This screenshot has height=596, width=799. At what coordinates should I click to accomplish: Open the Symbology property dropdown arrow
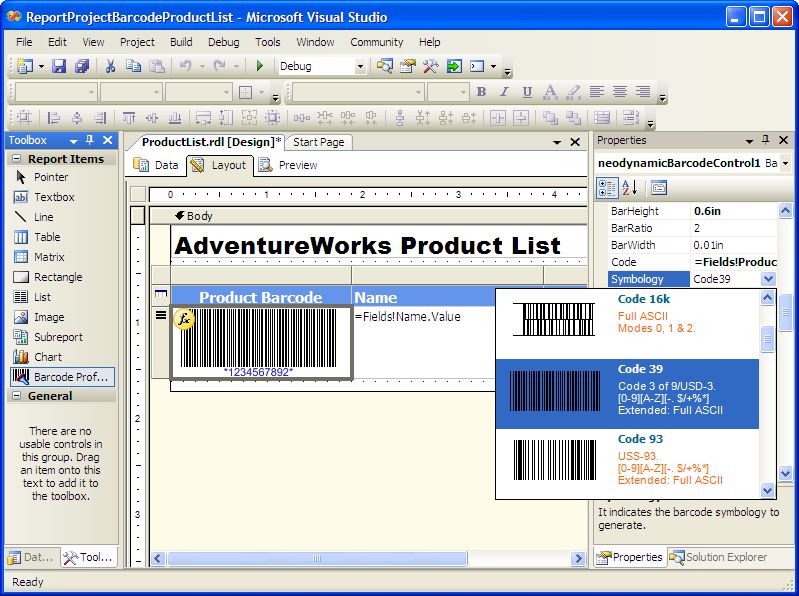[x=768, y=279]
